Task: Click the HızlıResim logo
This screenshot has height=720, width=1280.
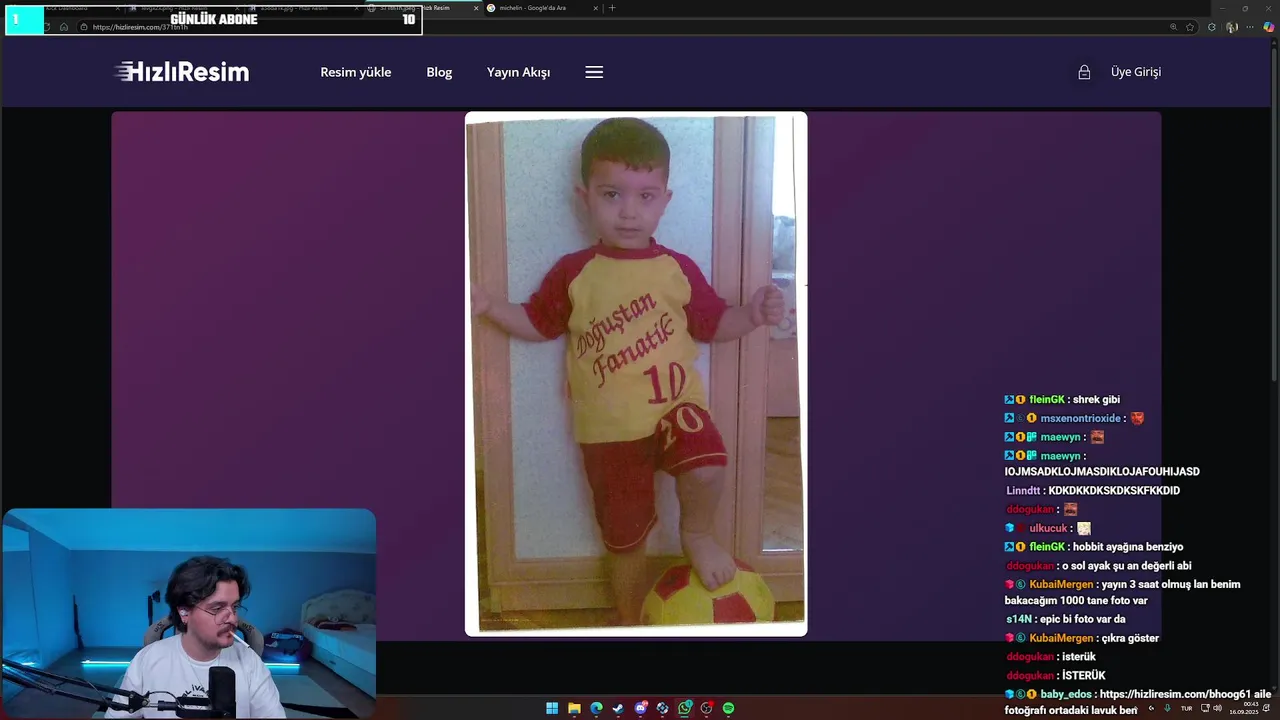Action: click(x=182, y=72)
